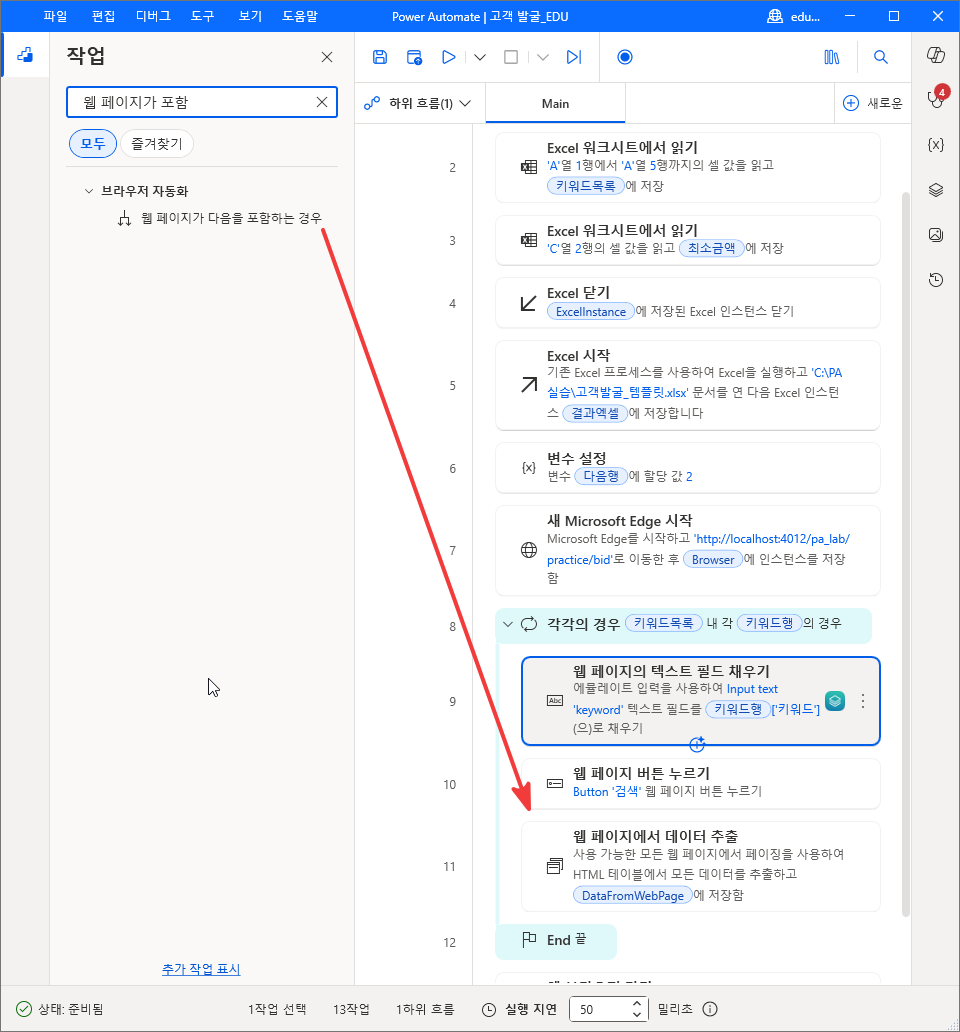This screenshot has height=1032, width=960.
Task: Click the 결과엑셀 variable pill
Action: point(595,413)
